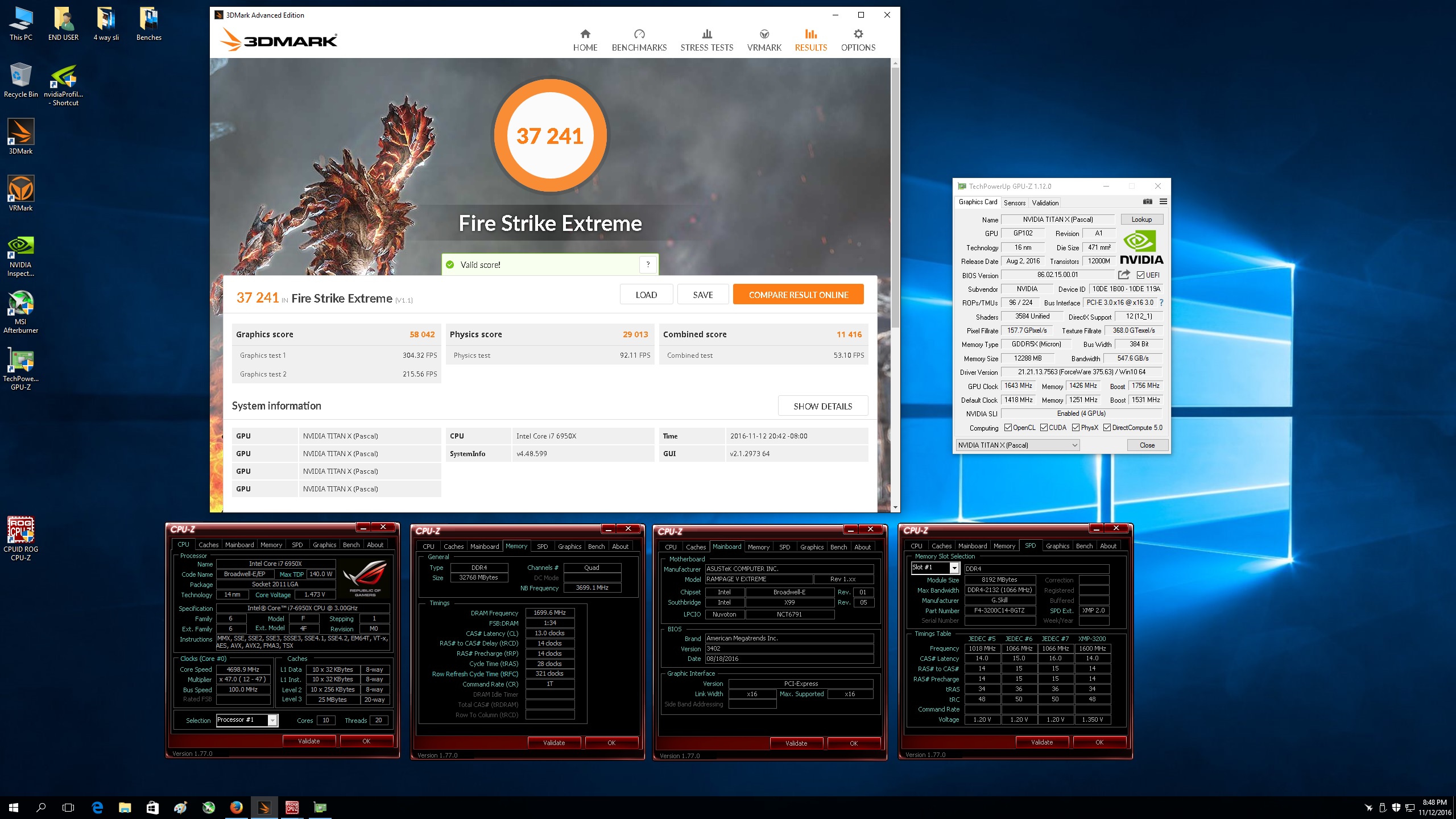Viewport: 1456px width, 819px height.
Task: Toggle CUDA checkbox in GPU-Z
Action: [1044, 428]
